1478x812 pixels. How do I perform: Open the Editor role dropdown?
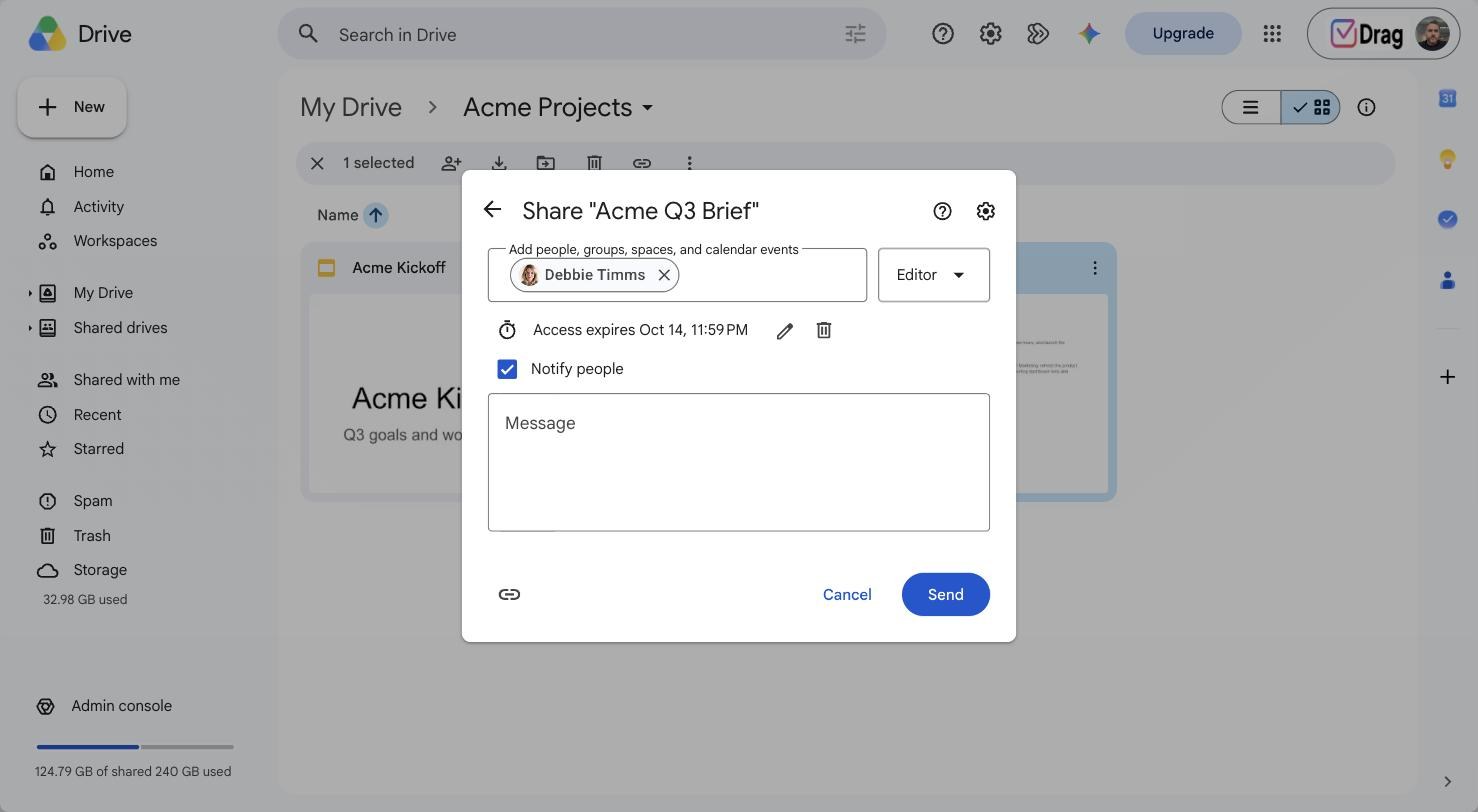[x=934, y=275]
